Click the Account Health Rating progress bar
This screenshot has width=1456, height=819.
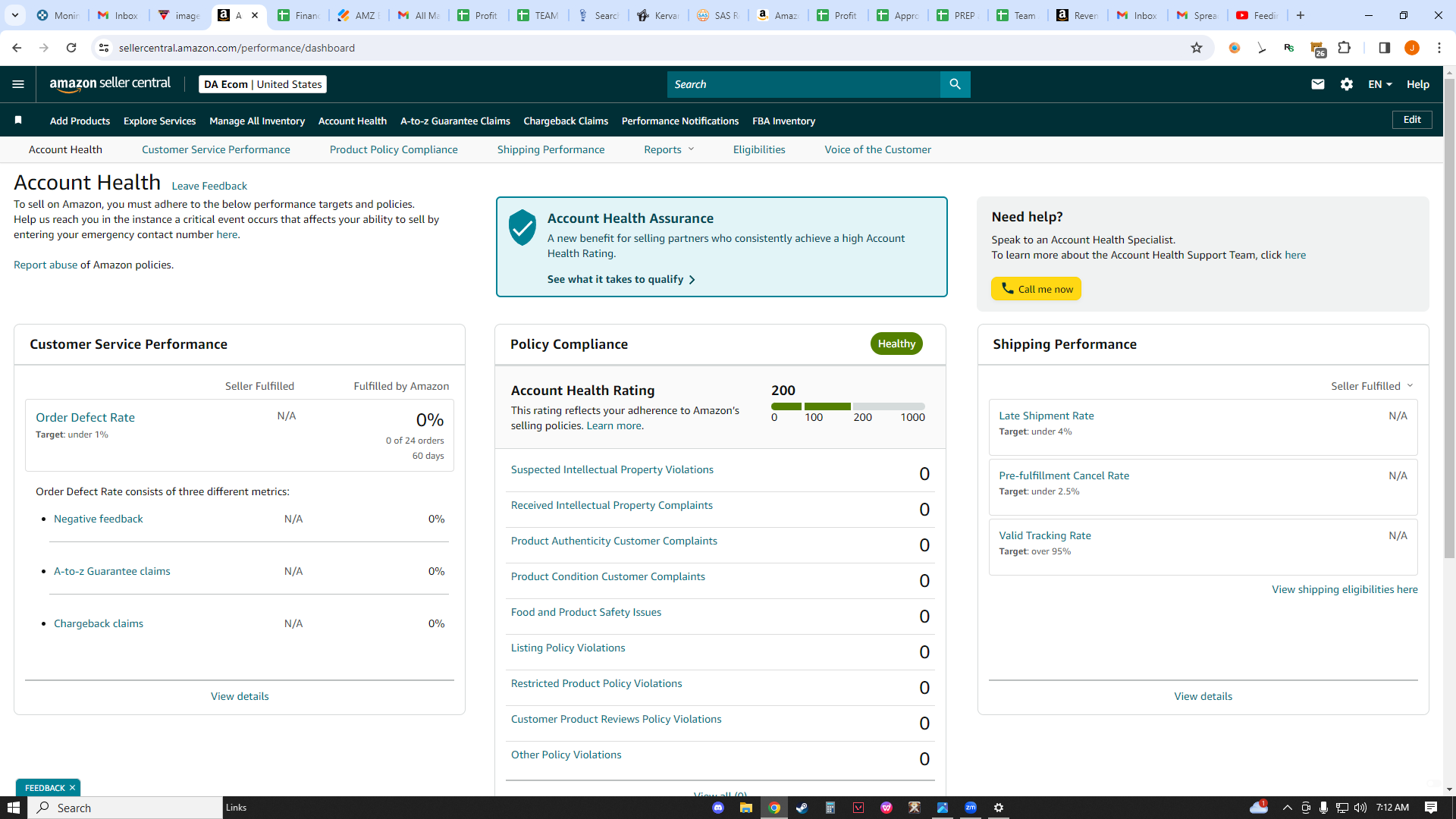(x=848, y=406)
